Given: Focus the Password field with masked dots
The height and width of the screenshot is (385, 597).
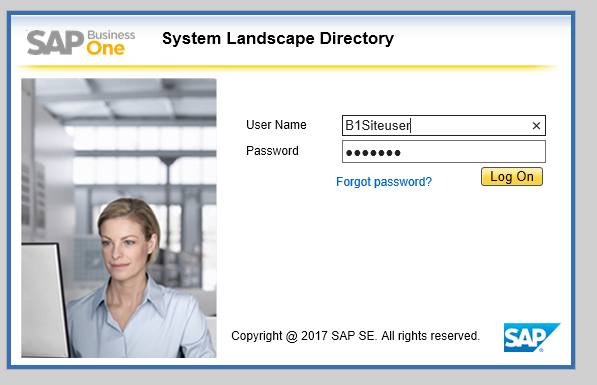Looking at the screenshot, I should [x=444, y=152].
